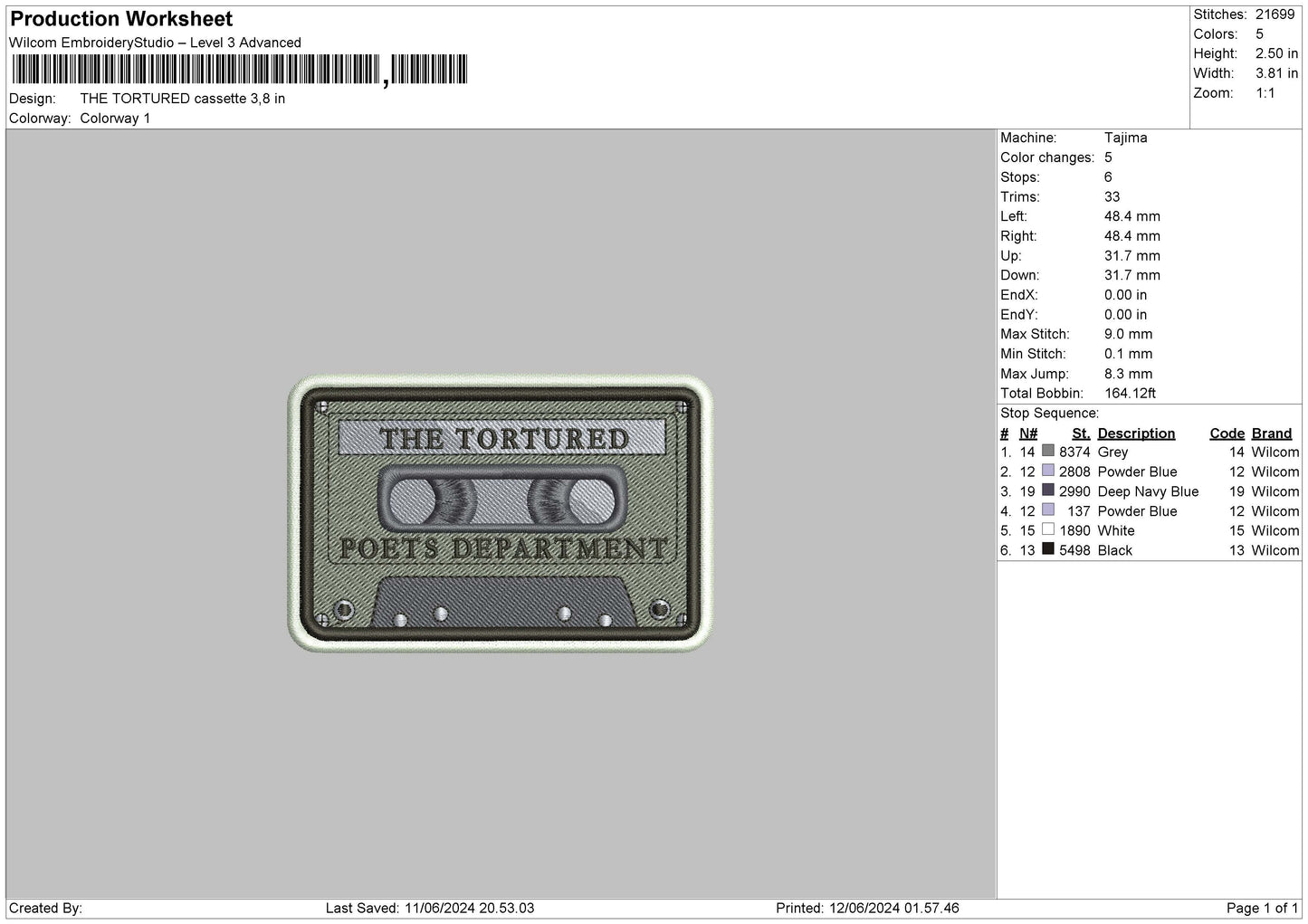Click the 'Color changes:' label
The height and width of the screenshot is (924, 1308).
1047,157
